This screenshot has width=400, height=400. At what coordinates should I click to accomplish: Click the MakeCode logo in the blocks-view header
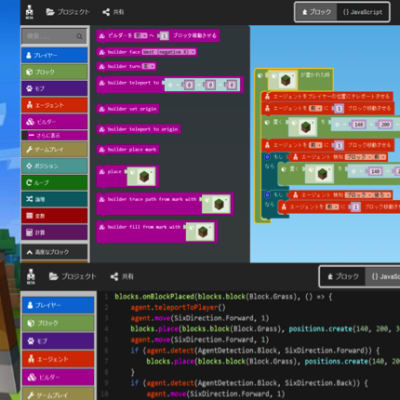[x=29, y=12]
